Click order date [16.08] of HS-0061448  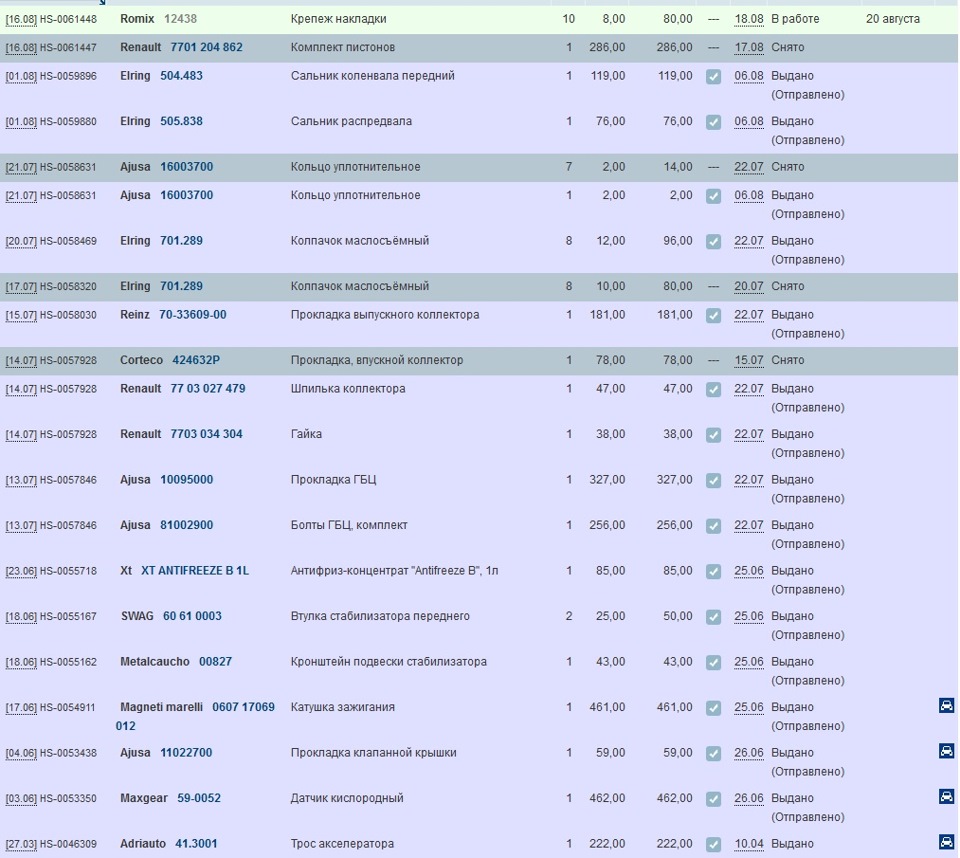pyautogui.click(x=21, y=19)
